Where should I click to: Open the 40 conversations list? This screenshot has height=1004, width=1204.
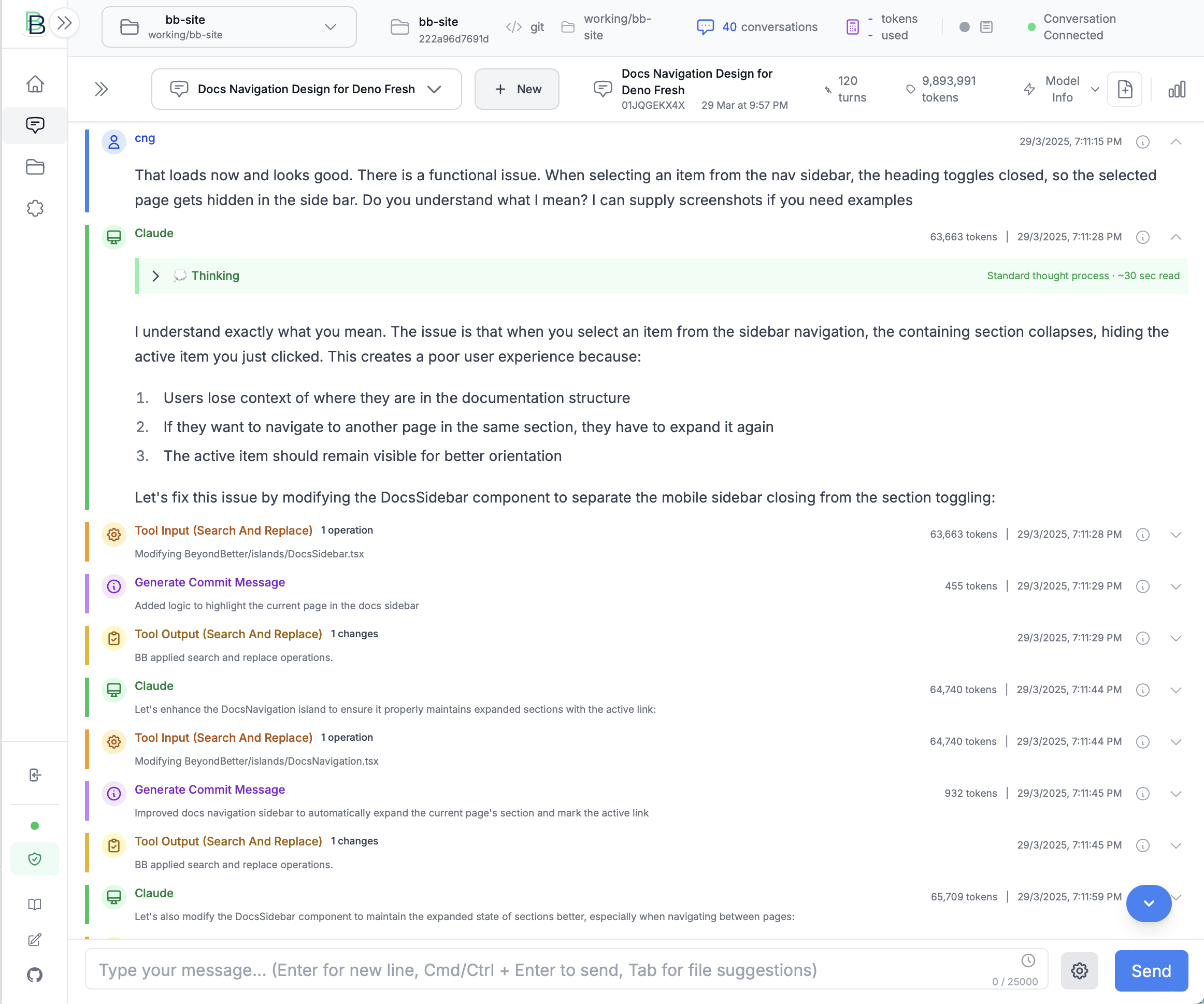[x=757, y=26]
